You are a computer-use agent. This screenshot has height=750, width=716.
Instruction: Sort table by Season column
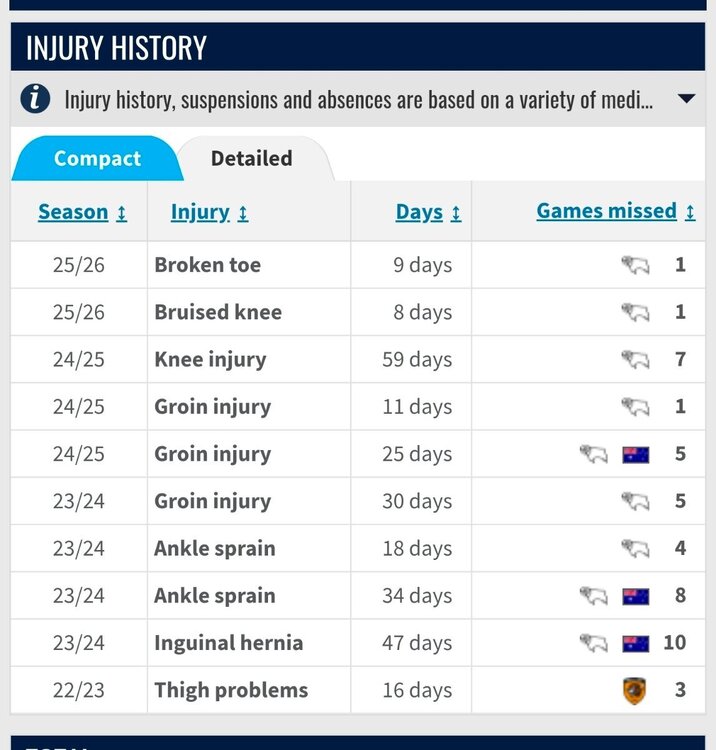pyautogui.click(x=82, y=212)
